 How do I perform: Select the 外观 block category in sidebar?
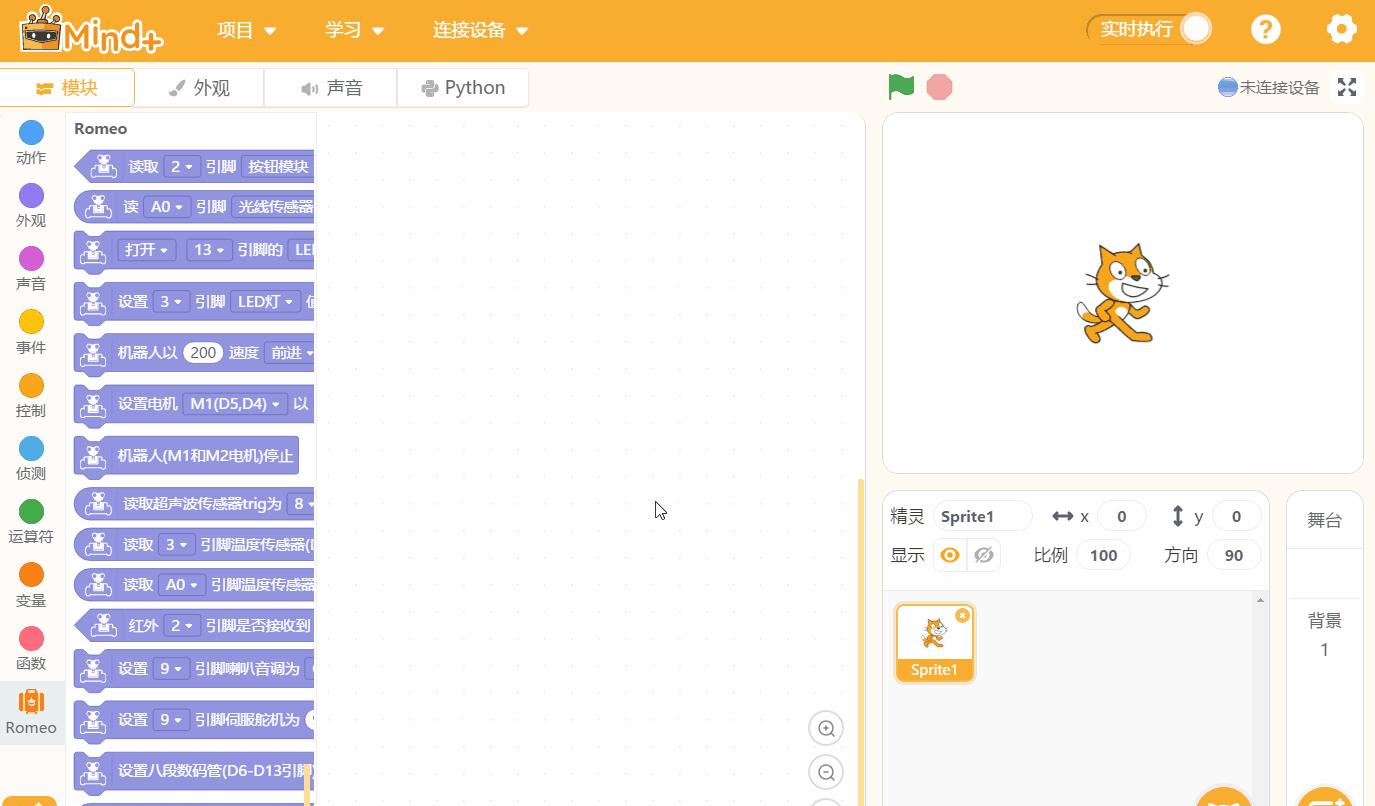point(31,205)
